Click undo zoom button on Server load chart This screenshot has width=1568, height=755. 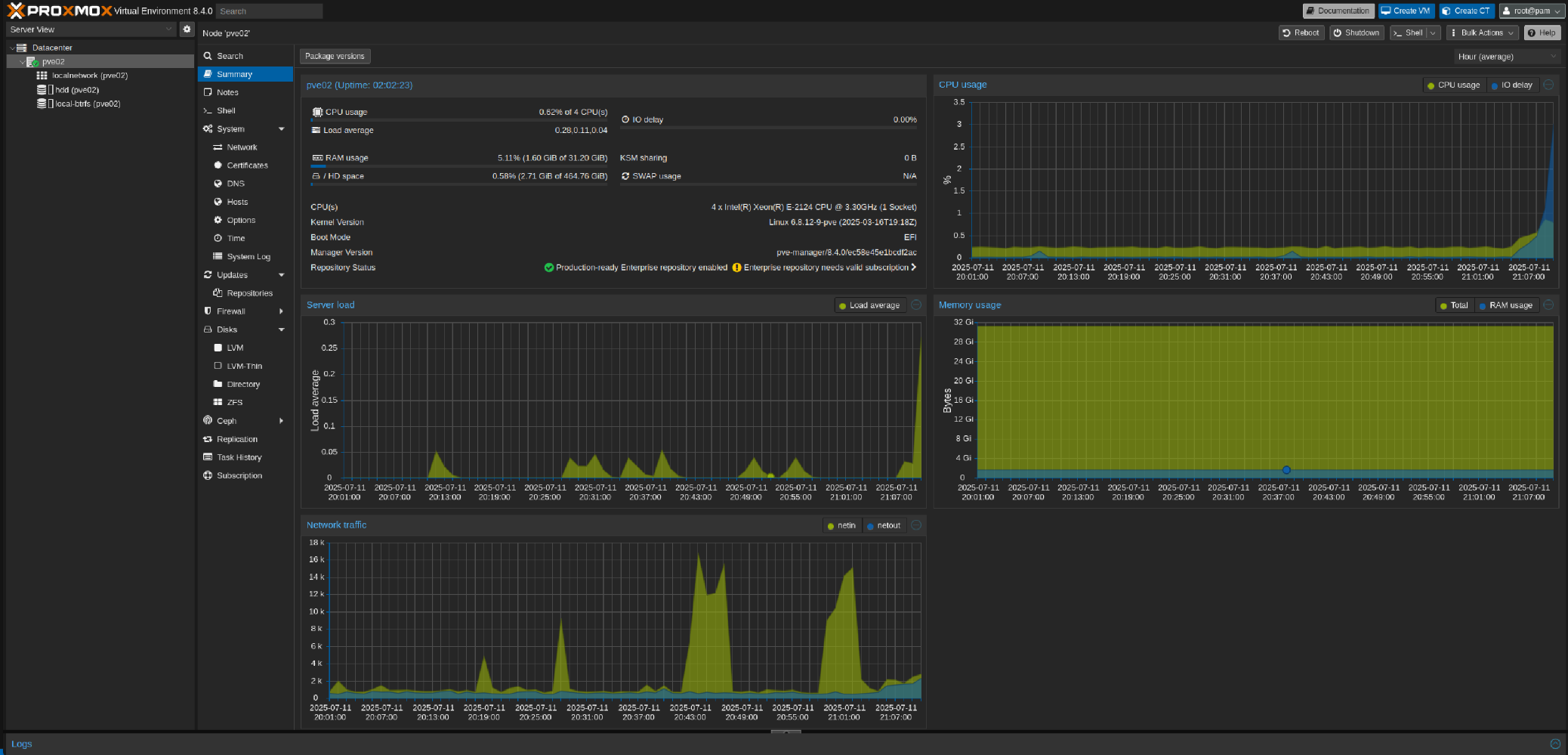point(916,305)
